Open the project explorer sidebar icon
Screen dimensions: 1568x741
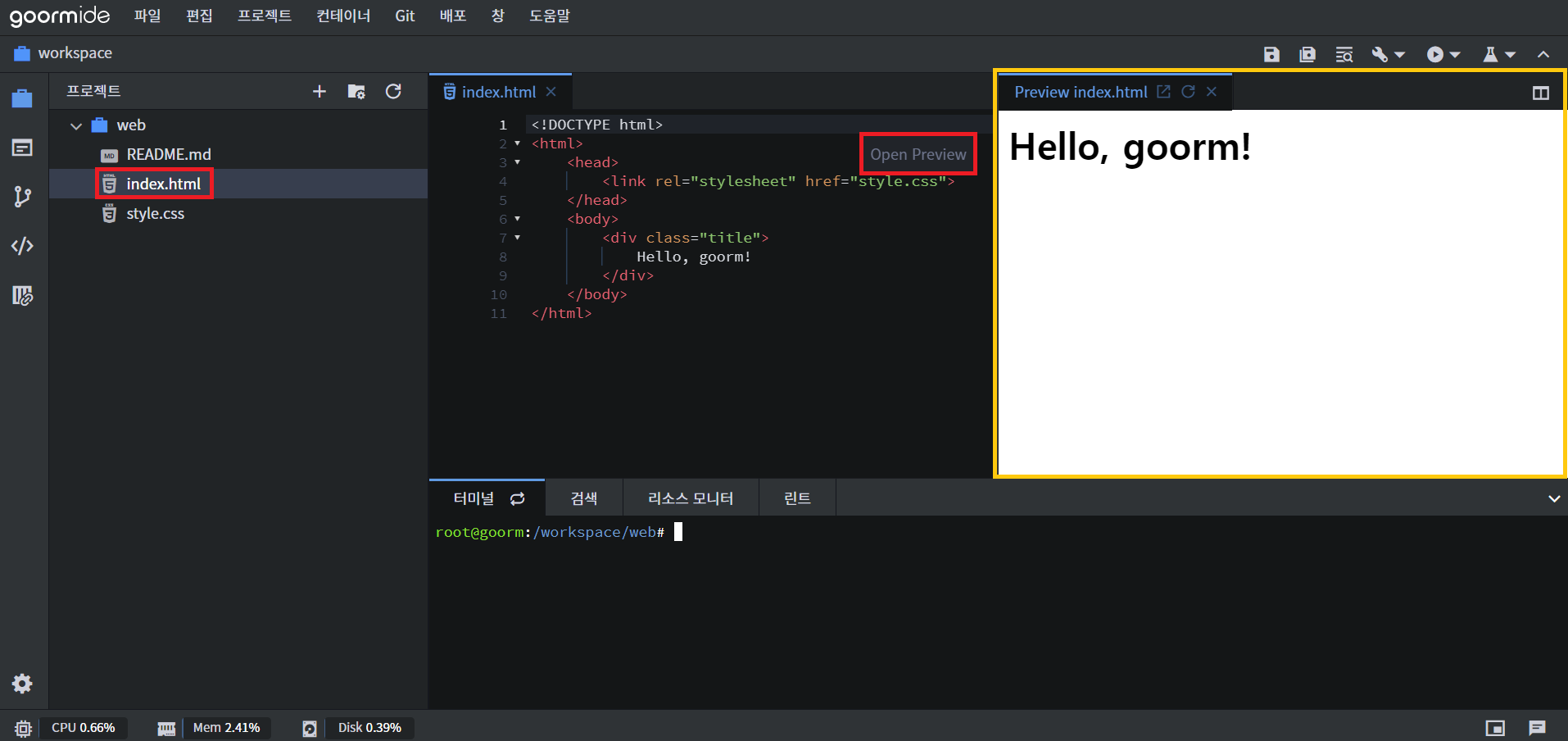(x=22, y=98)
